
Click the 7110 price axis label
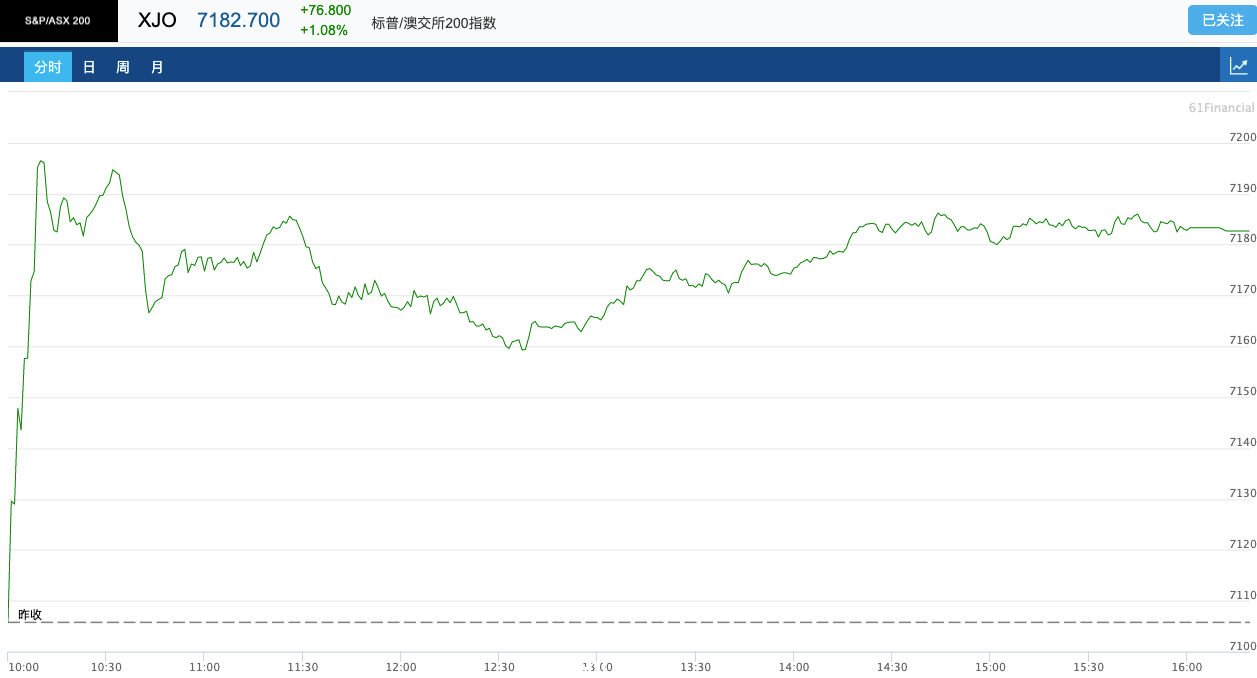tap(1241, 595)
